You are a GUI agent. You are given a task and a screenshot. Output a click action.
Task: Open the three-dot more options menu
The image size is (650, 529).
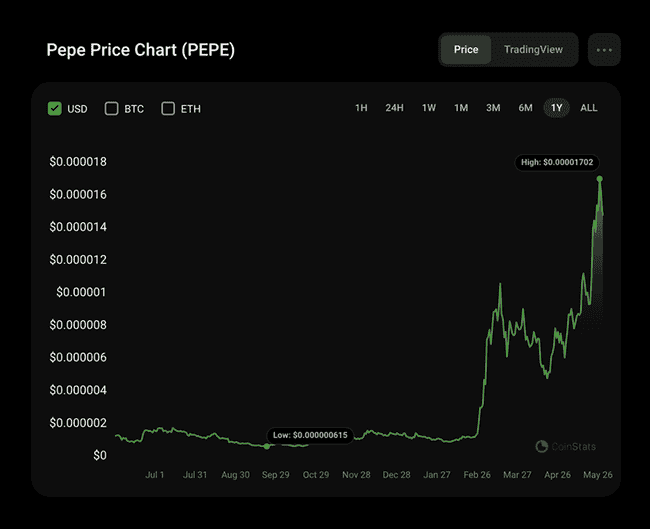(604, 50)
